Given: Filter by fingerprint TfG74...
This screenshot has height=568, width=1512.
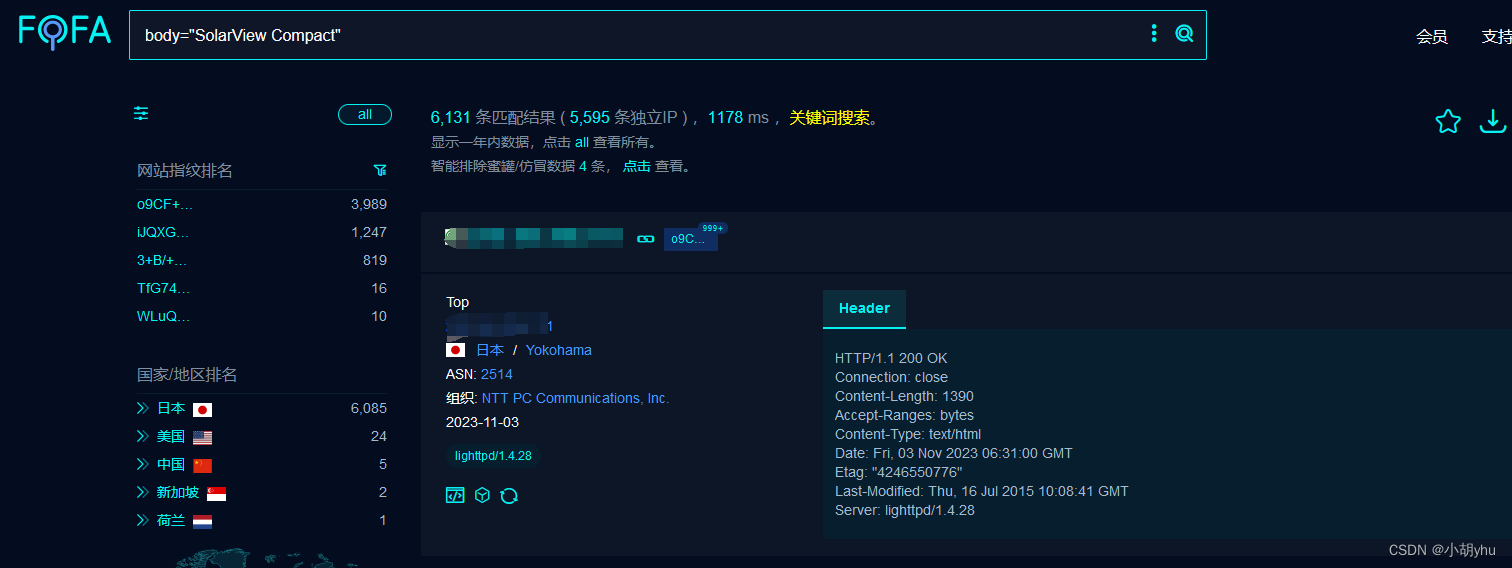Looking at the screenshot, I should [x=164, y=288].
